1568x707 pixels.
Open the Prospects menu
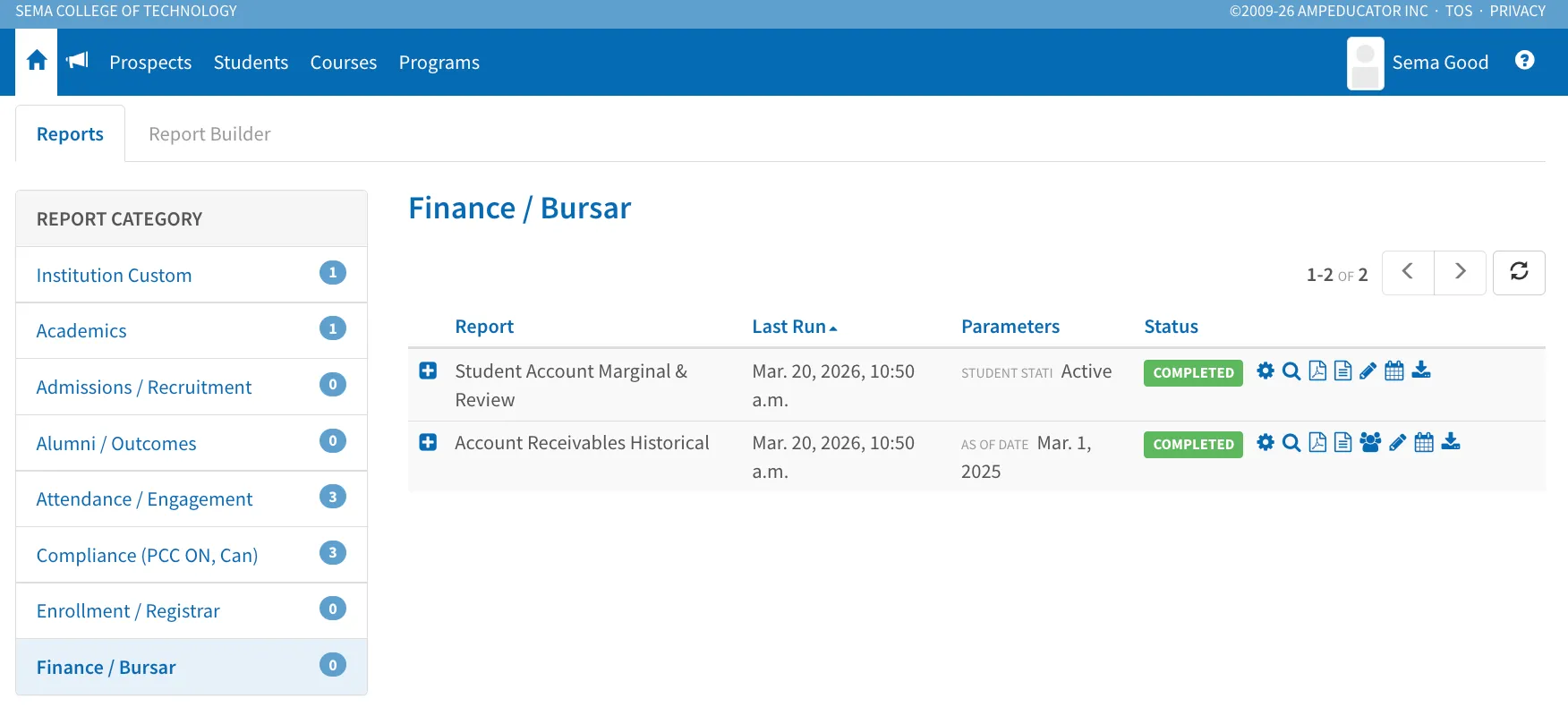[x=150, y=63]
